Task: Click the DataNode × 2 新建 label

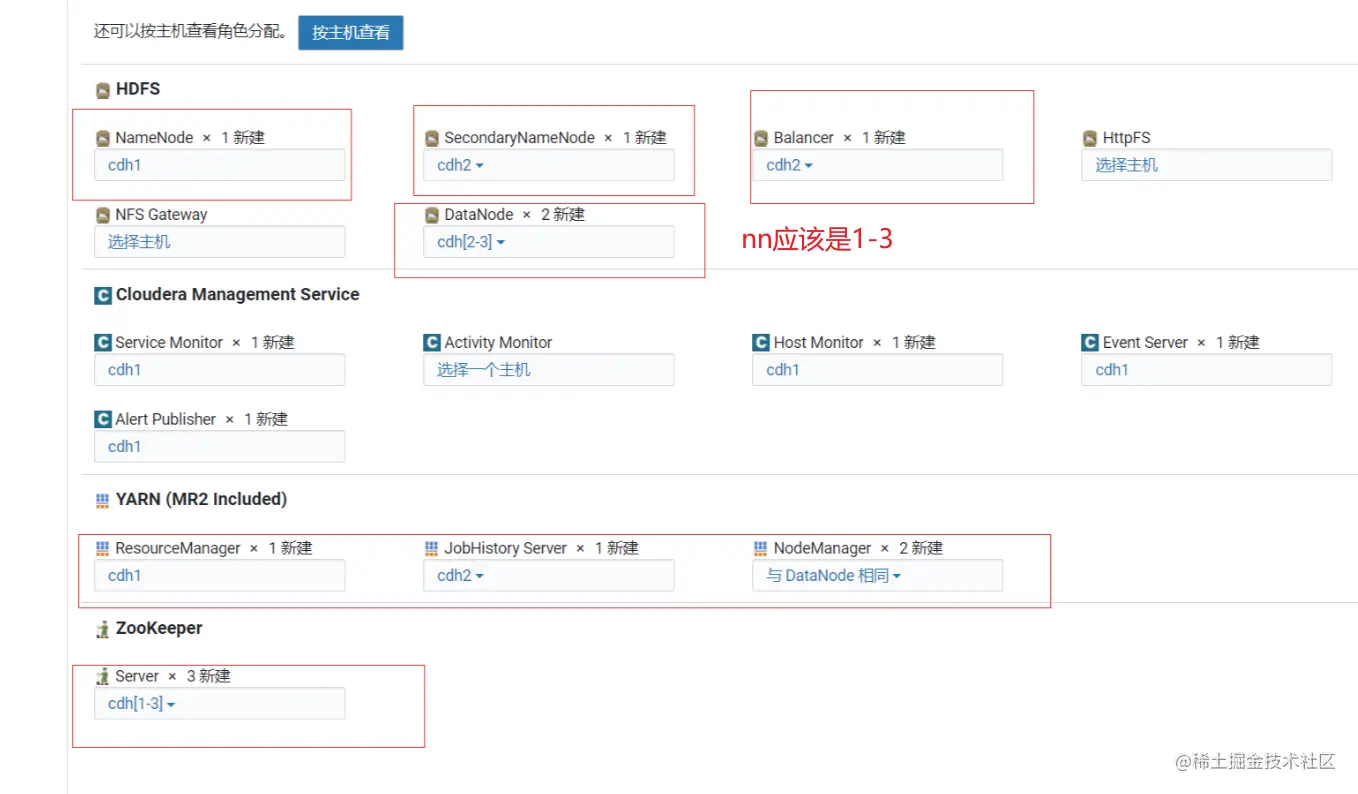Action: click(x=514, y=215)
